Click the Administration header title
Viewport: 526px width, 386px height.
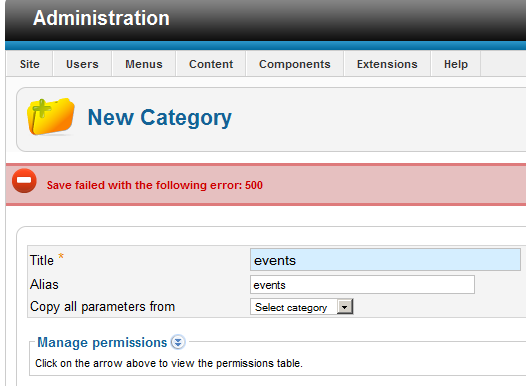coord(101,18)
